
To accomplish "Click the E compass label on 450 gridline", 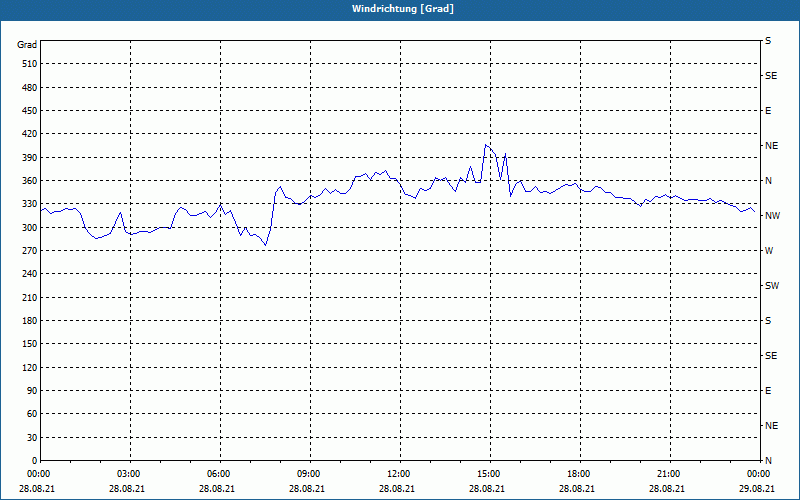I will (768, 111).
